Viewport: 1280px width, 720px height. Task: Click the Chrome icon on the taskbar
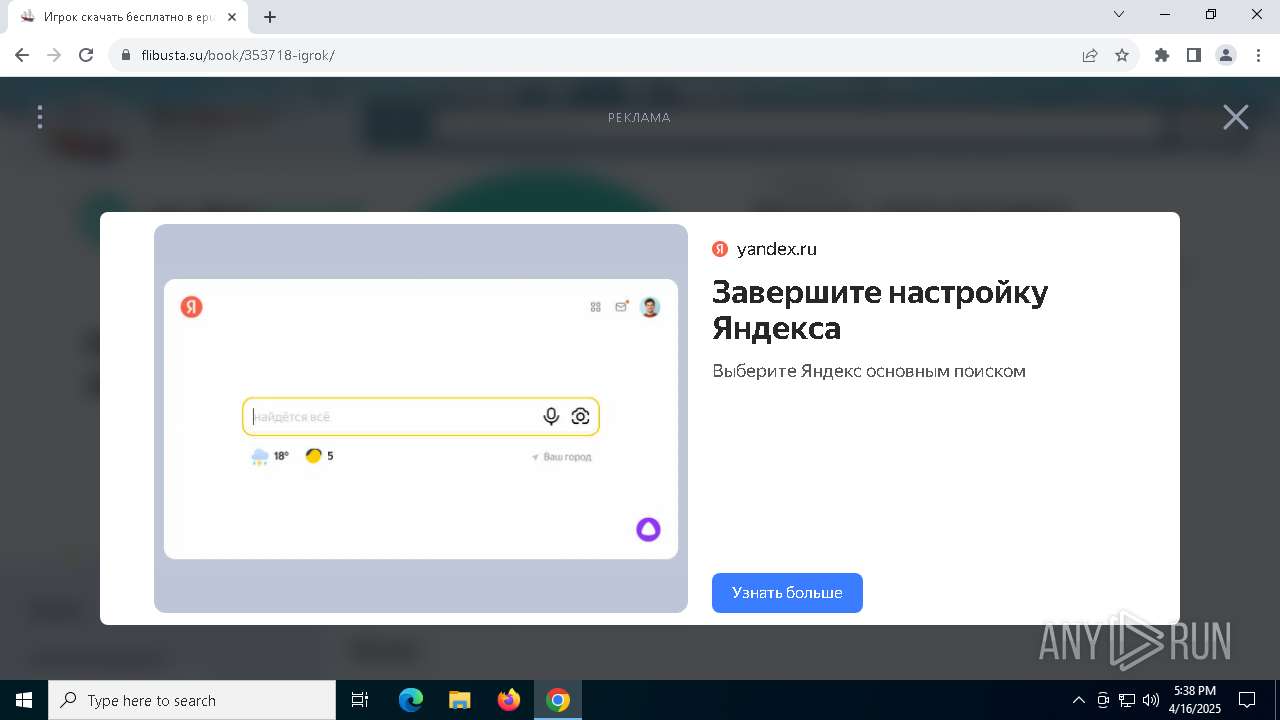pos(558,700)
